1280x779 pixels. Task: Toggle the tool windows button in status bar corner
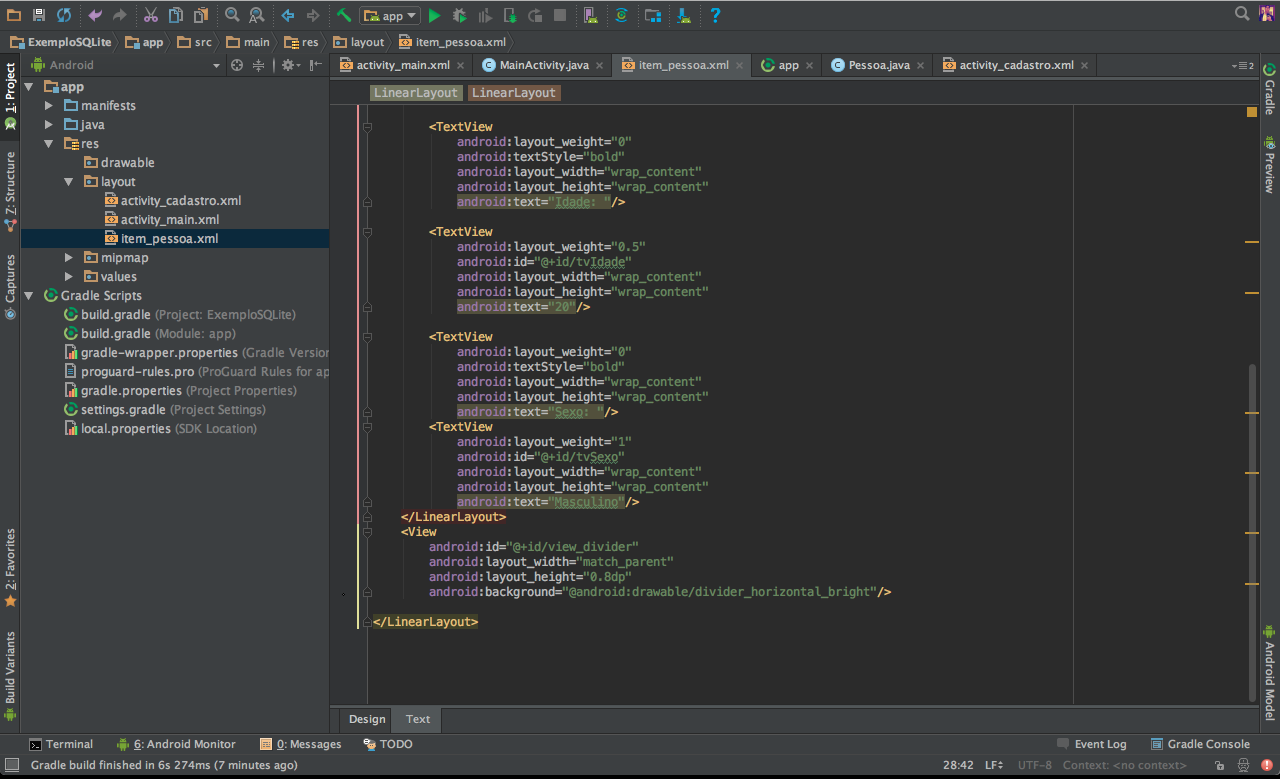click(x=11, y=765)
